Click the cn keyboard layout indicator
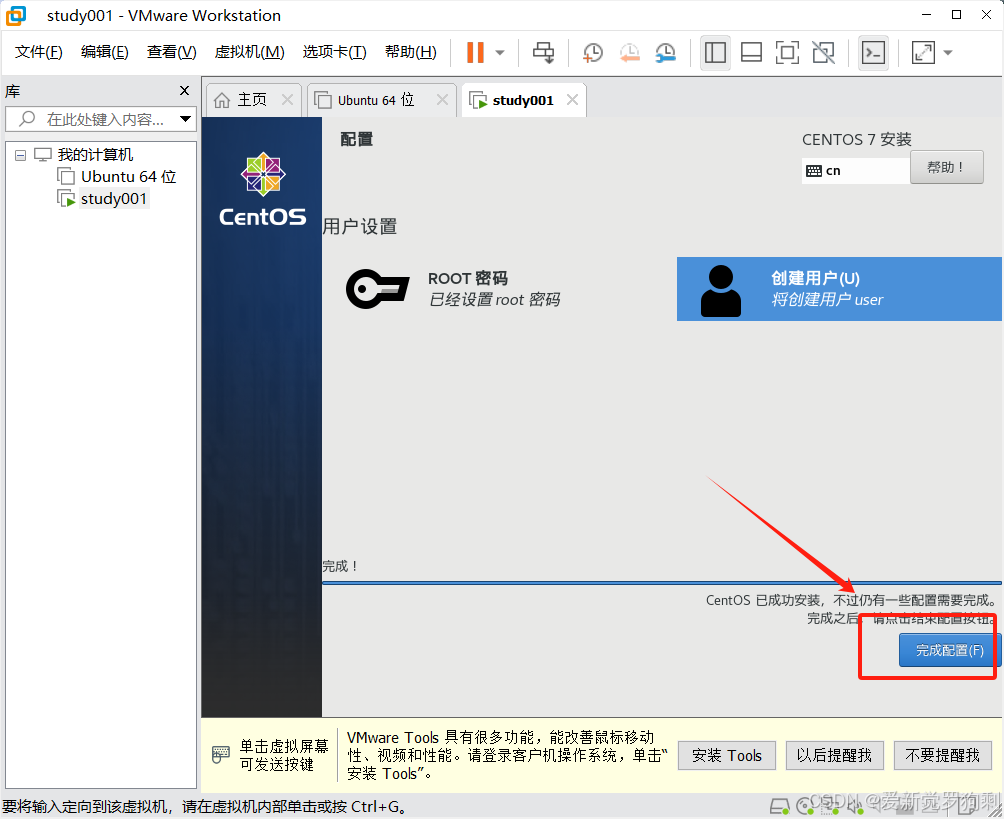Screen dimensions: 1004x819 click(855, 170)
